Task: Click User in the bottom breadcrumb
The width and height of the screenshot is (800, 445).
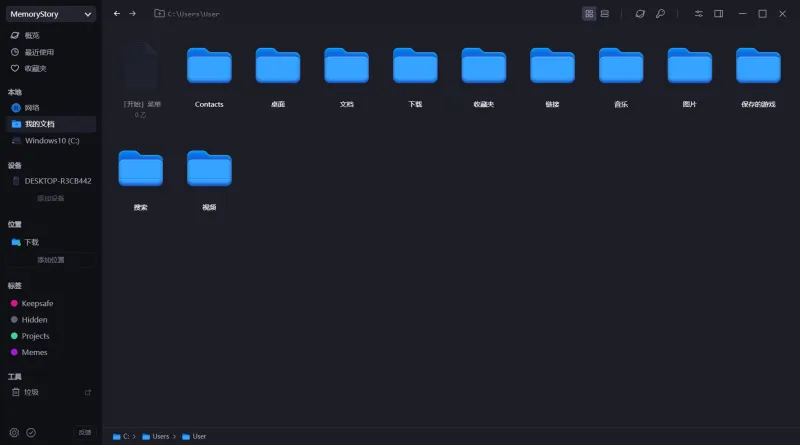Action: coord(194,436)
